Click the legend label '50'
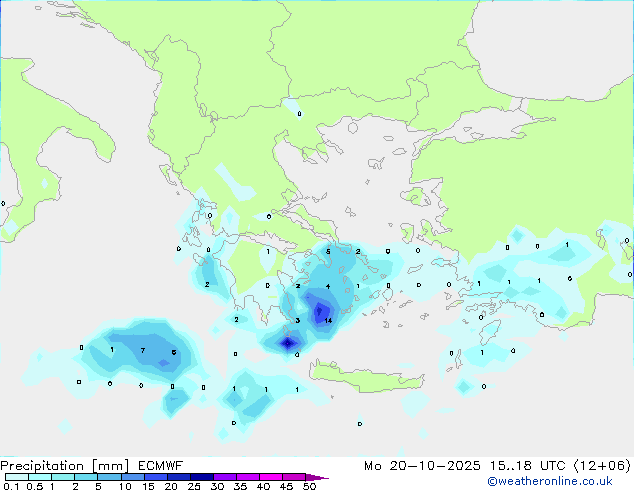Image resolution: width=634 pixels, height=490 pixels. point(309,486)
